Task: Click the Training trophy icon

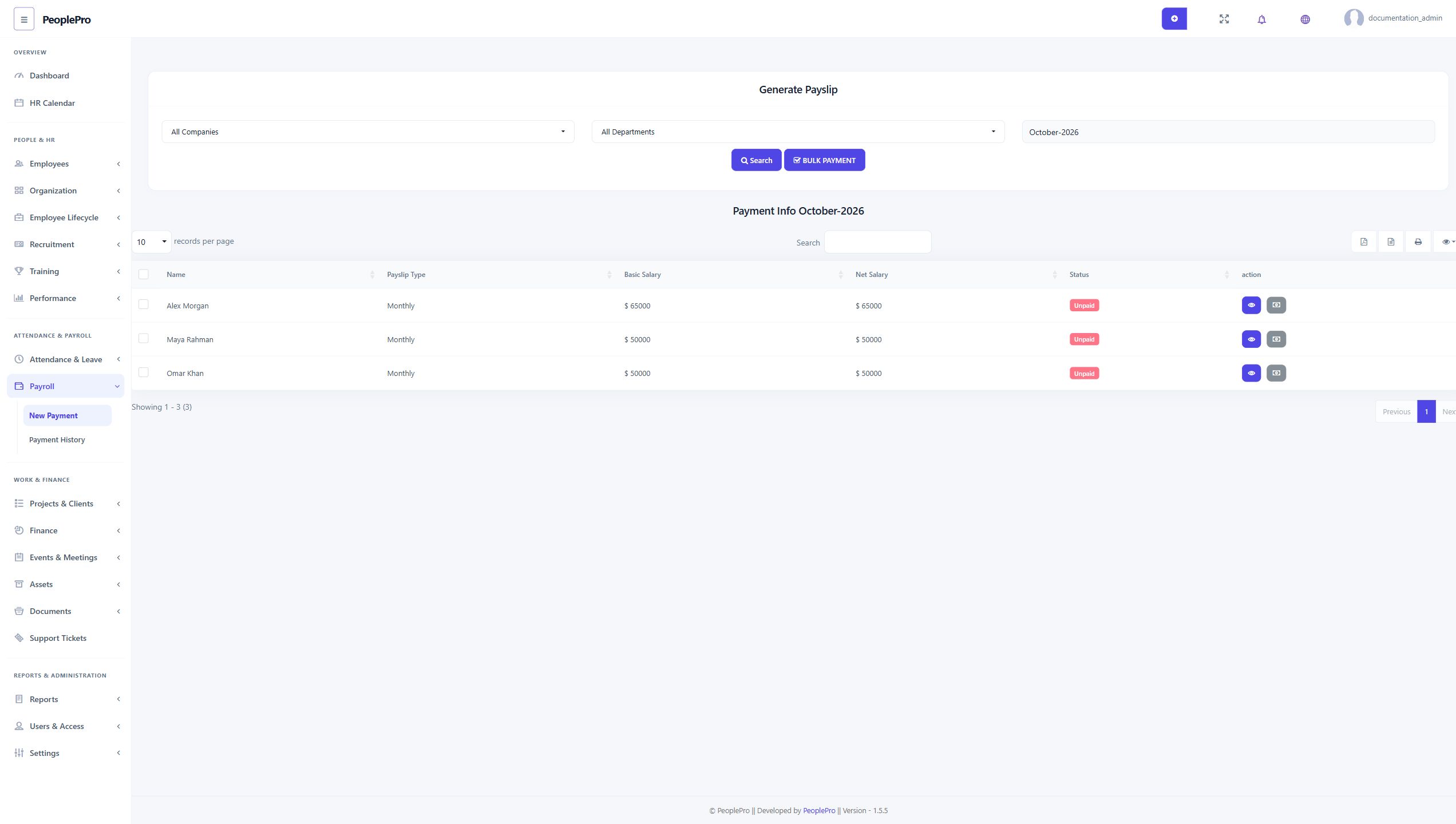Action: pos(19,271)
